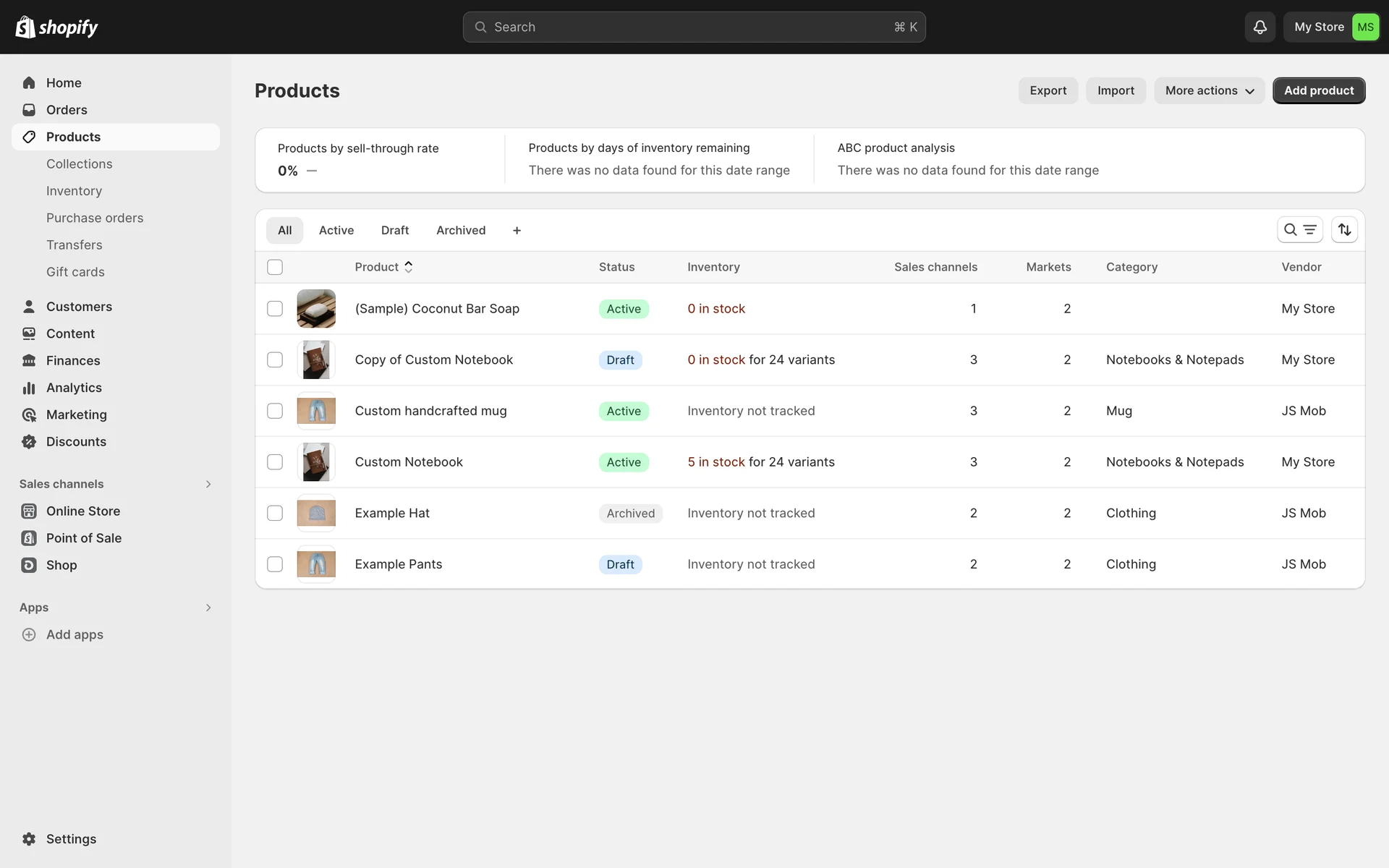Tick the Example Hat checkbox
Image resolution: width=1389 pixels, height=868 pixels.
275,513
